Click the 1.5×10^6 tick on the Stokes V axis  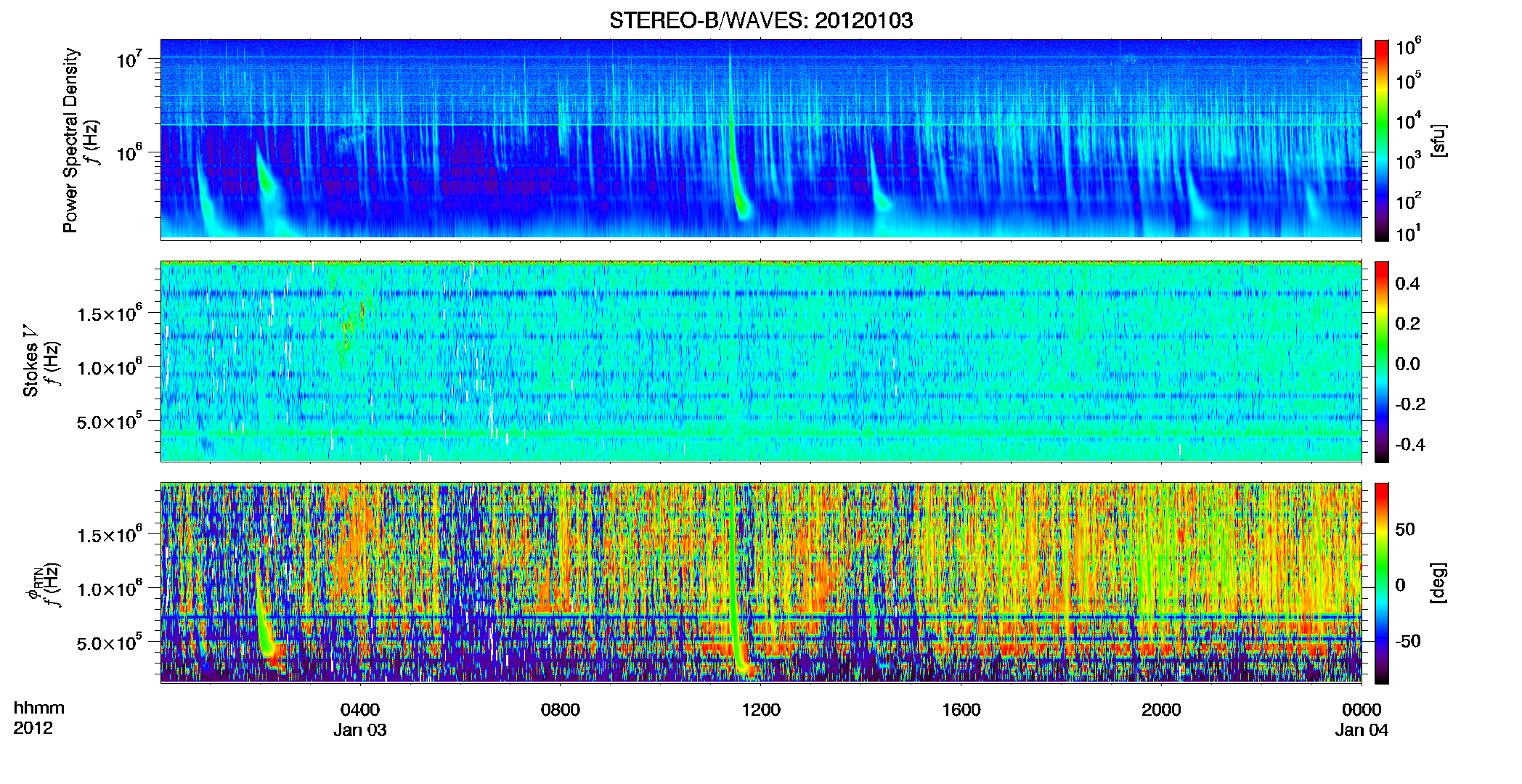pos(110,314)
